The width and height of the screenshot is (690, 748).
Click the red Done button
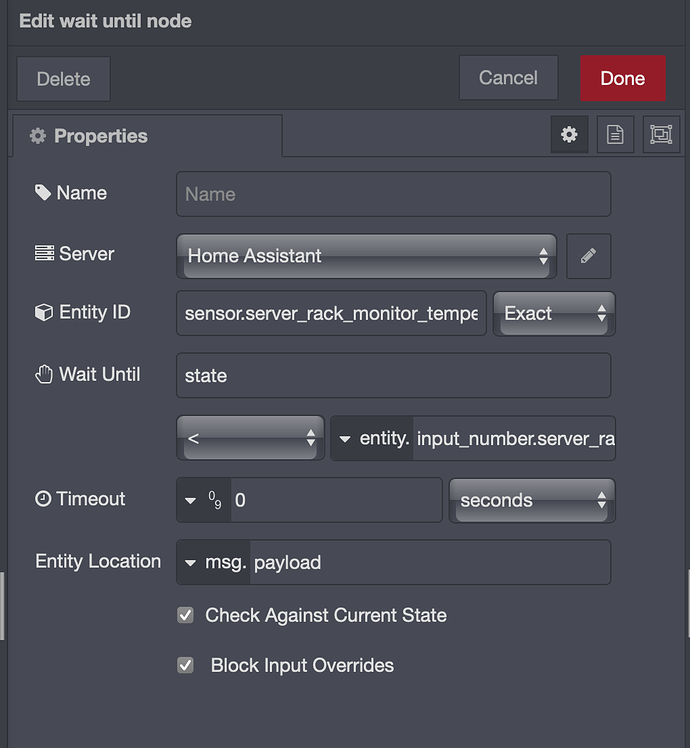coord(623,78)
